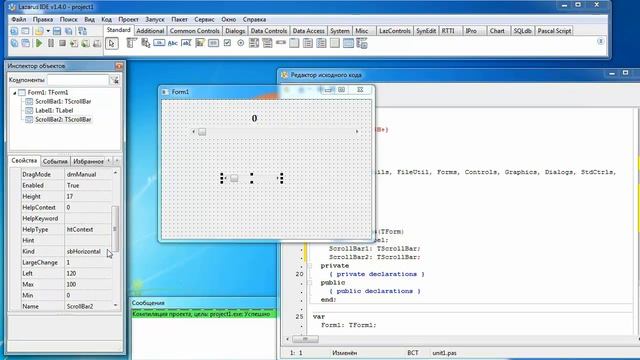Edit the Max property value 100
This screenshot has width=640, height=360.
click(88, 284)
